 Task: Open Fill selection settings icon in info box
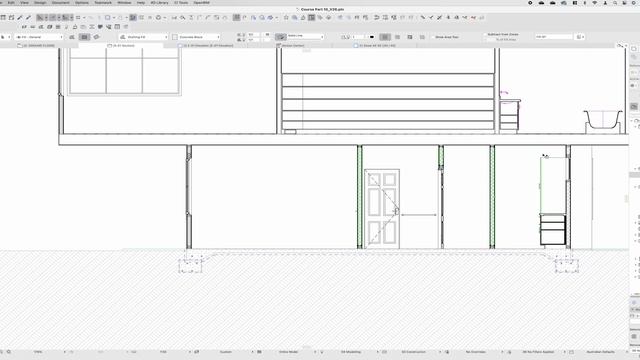72,37
